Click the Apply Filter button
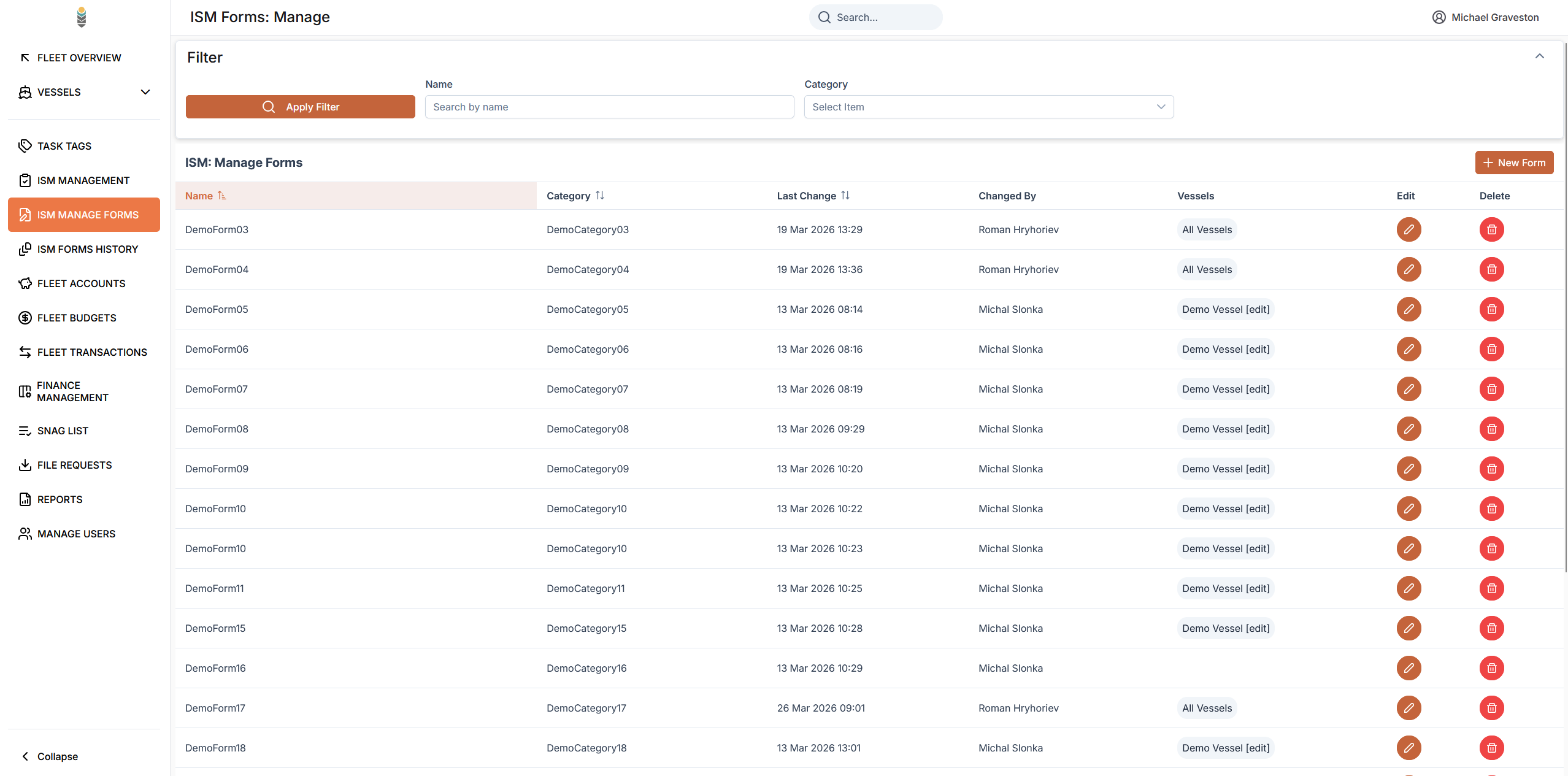Screen dimensions: 1568x776 [x=300, y=107]
